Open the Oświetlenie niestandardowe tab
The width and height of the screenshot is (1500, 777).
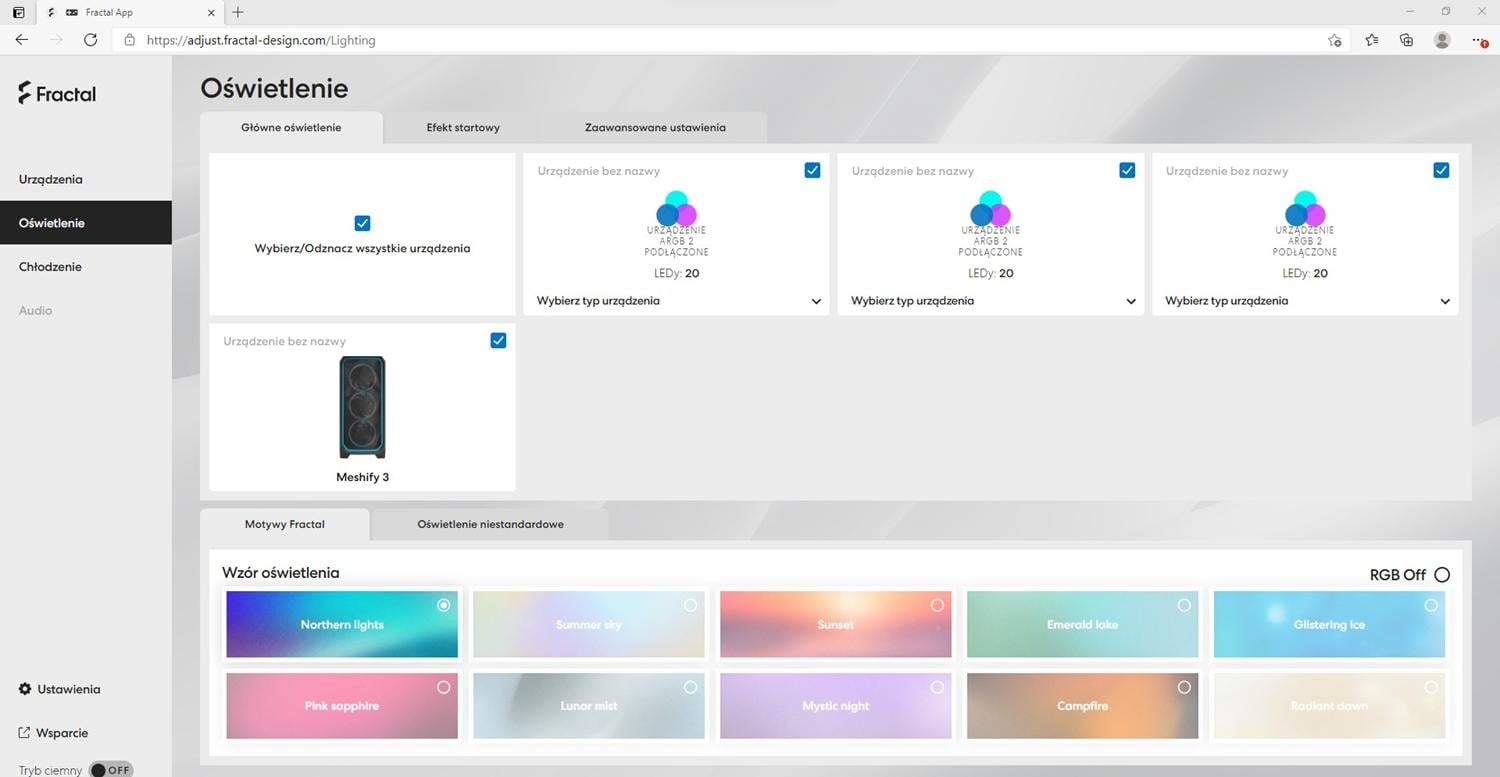click(x=490, y=524)
